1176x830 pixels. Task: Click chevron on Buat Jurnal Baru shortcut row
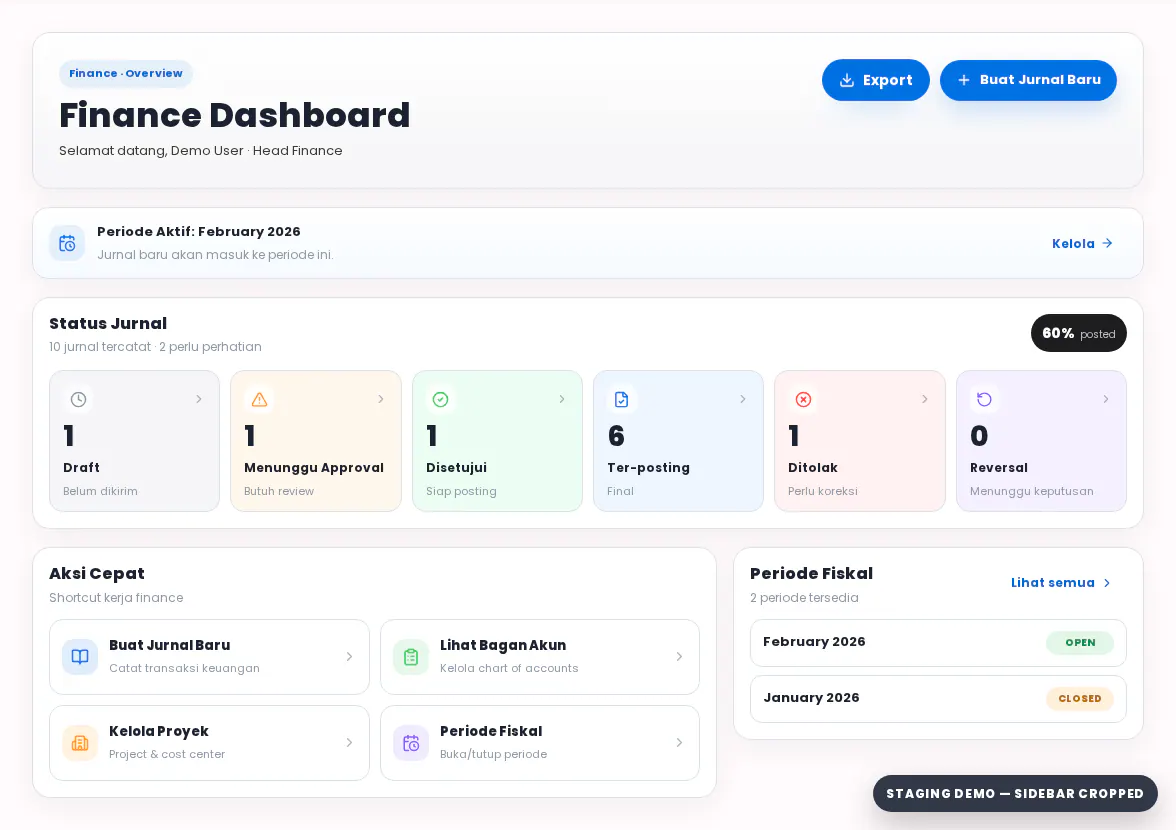tap(350, 657)
